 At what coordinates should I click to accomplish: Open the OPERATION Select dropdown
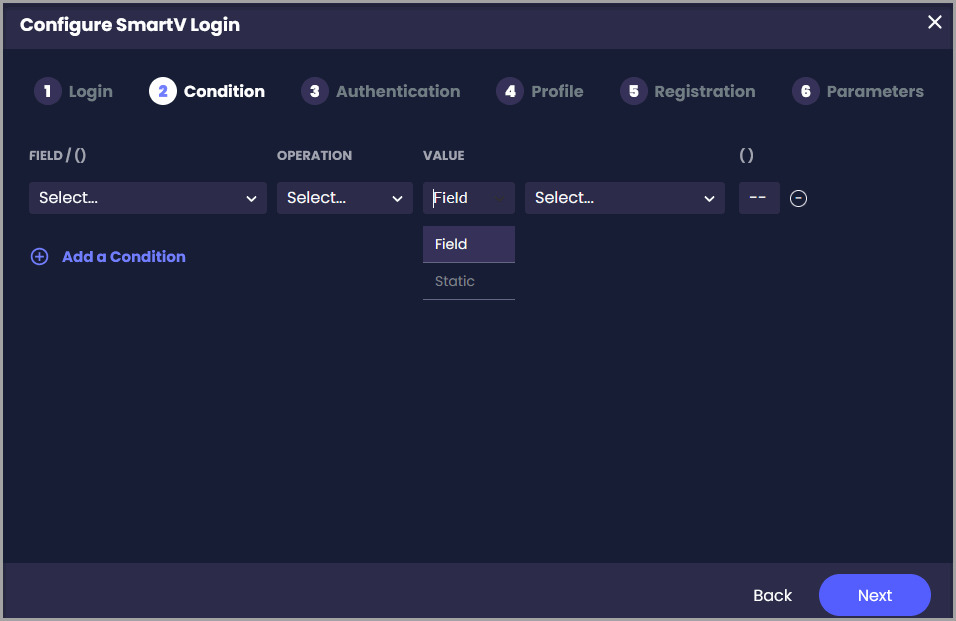pos(344,198)
